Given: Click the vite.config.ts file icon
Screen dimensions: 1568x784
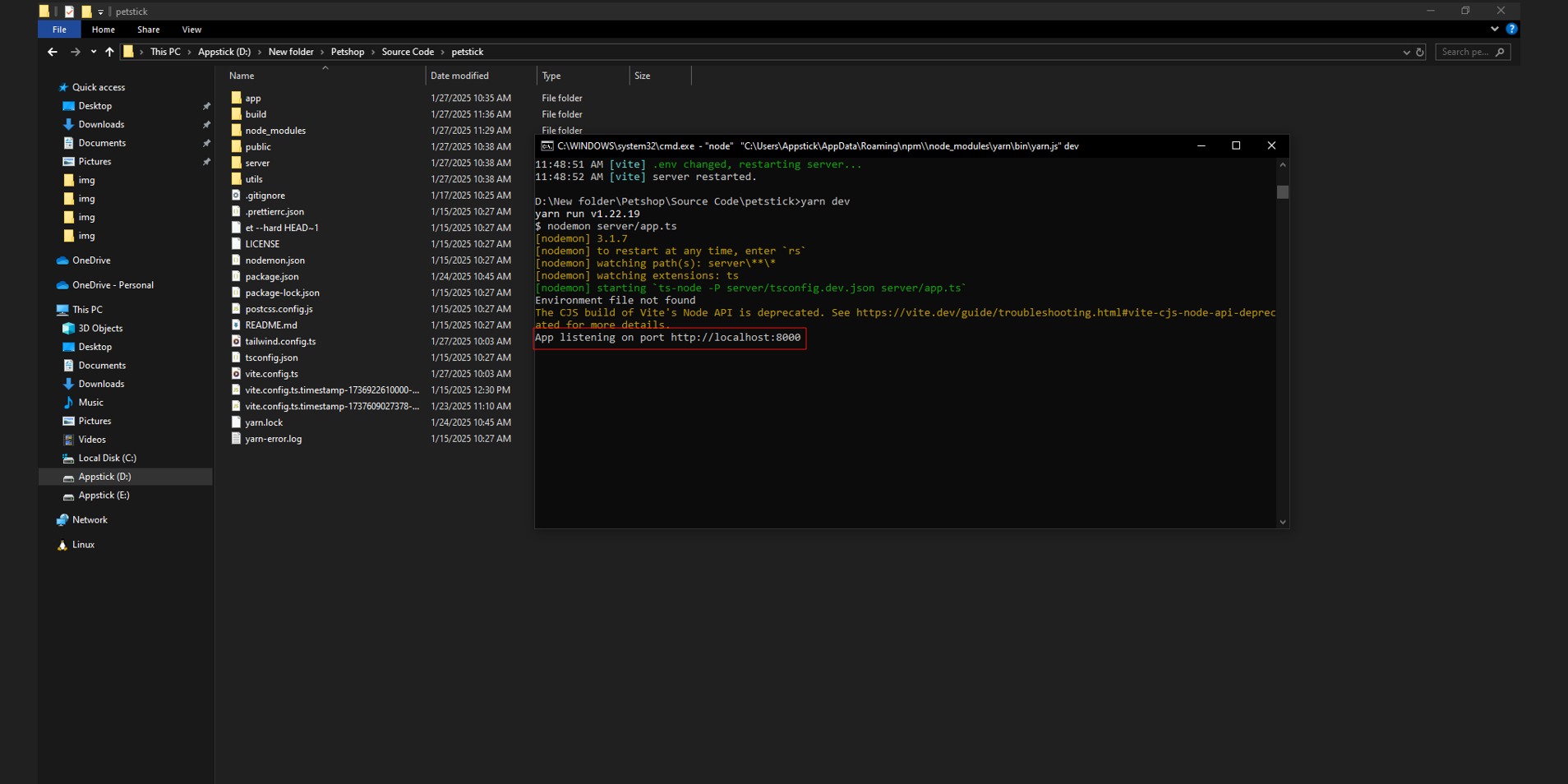Looking at the screenshot, I should (x=237, y=374).
